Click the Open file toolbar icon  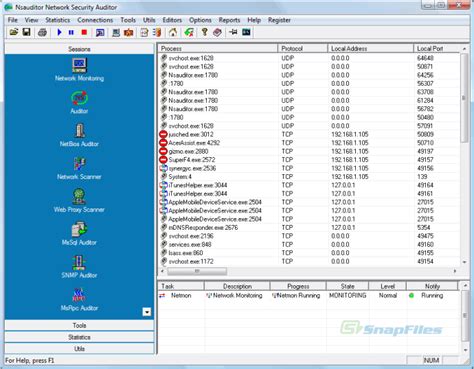point(14,32)
